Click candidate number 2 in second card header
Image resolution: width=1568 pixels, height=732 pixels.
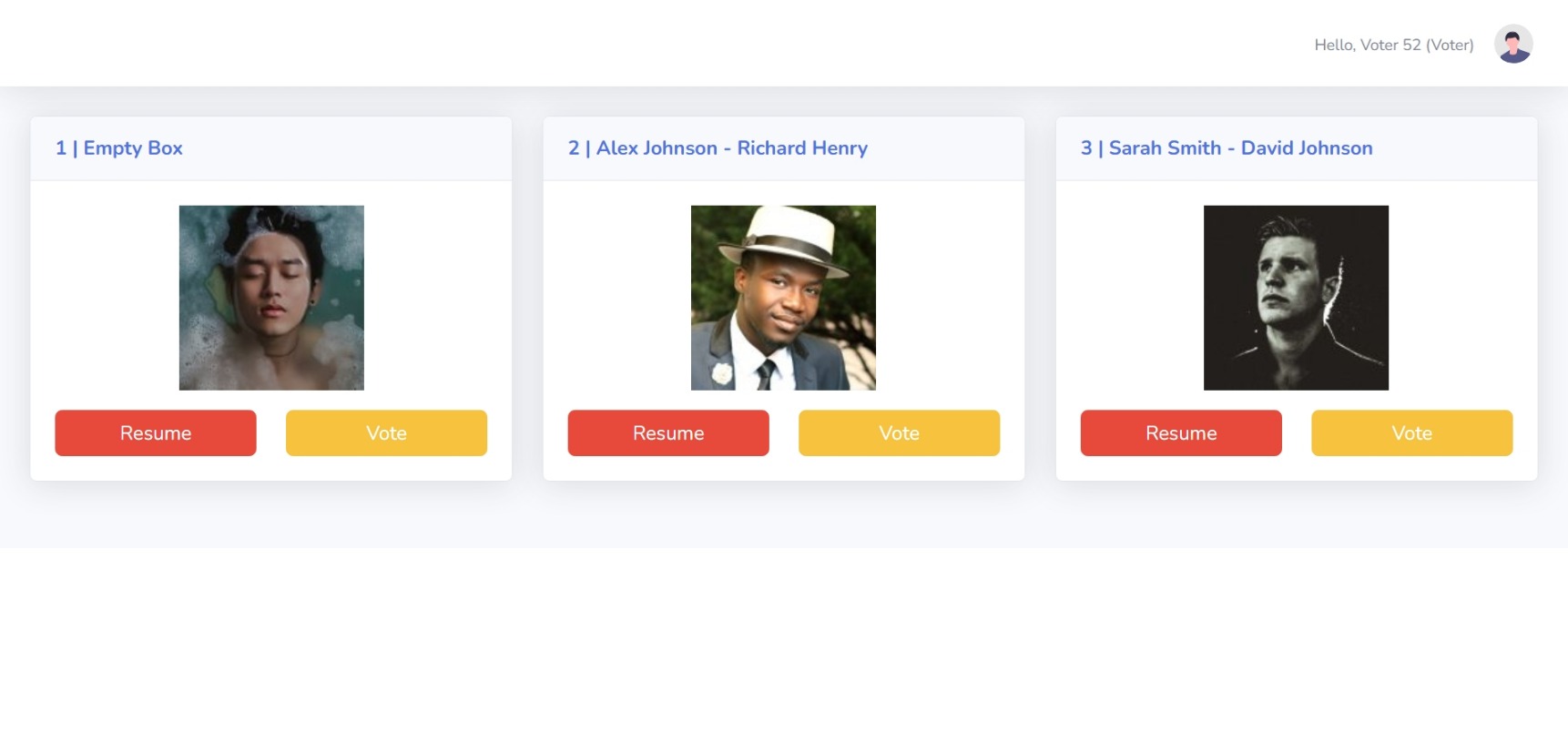click(574, 148)
